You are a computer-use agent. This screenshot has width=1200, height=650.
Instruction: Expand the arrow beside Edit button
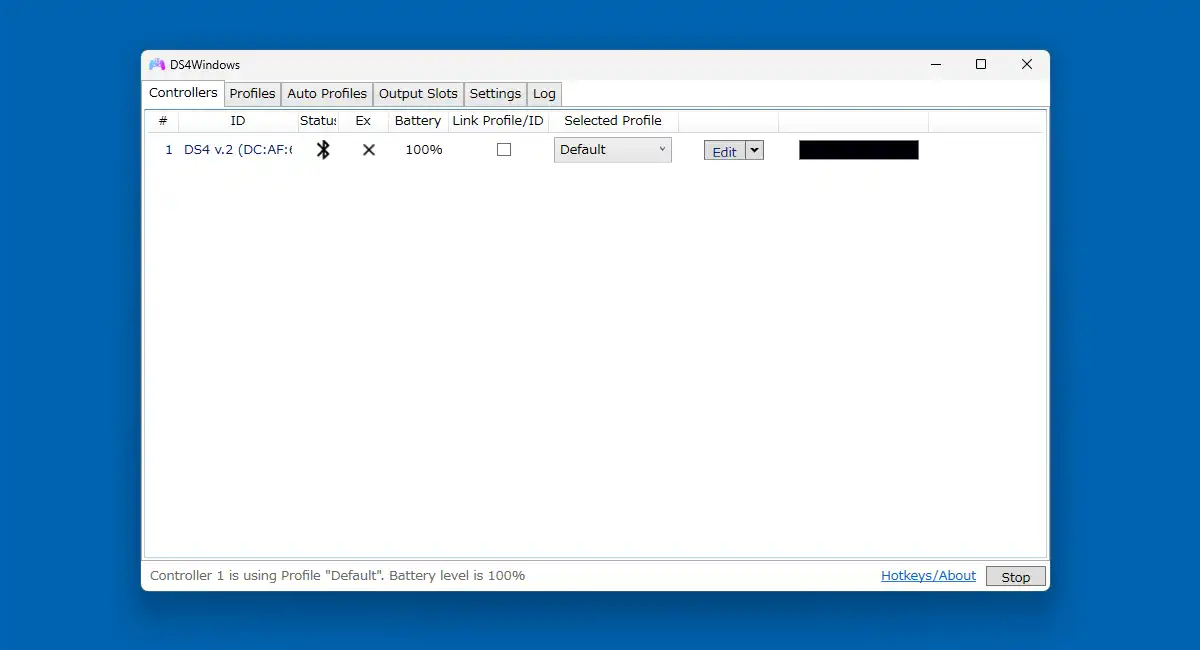click(755, 150)
